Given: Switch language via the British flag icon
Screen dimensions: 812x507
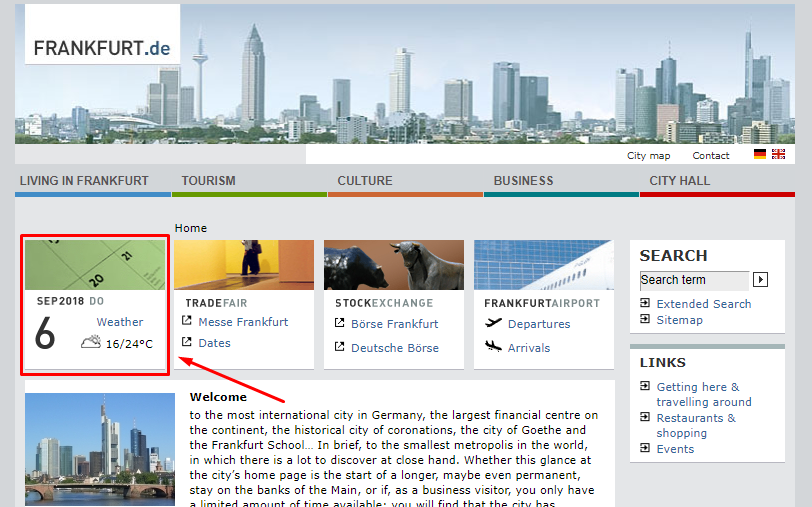Looking at the screenshot, I should [778, 155].
